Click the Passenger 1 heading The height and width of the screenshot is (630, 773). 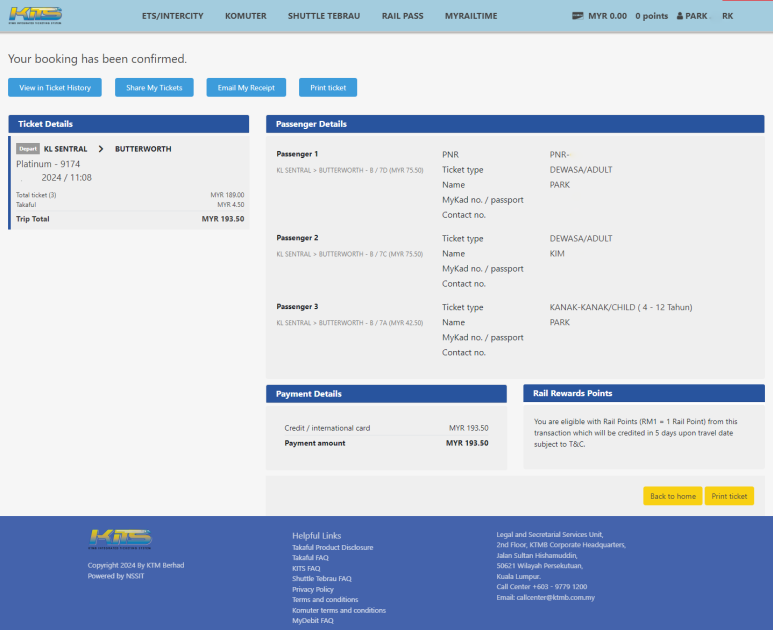pos(297,154)
